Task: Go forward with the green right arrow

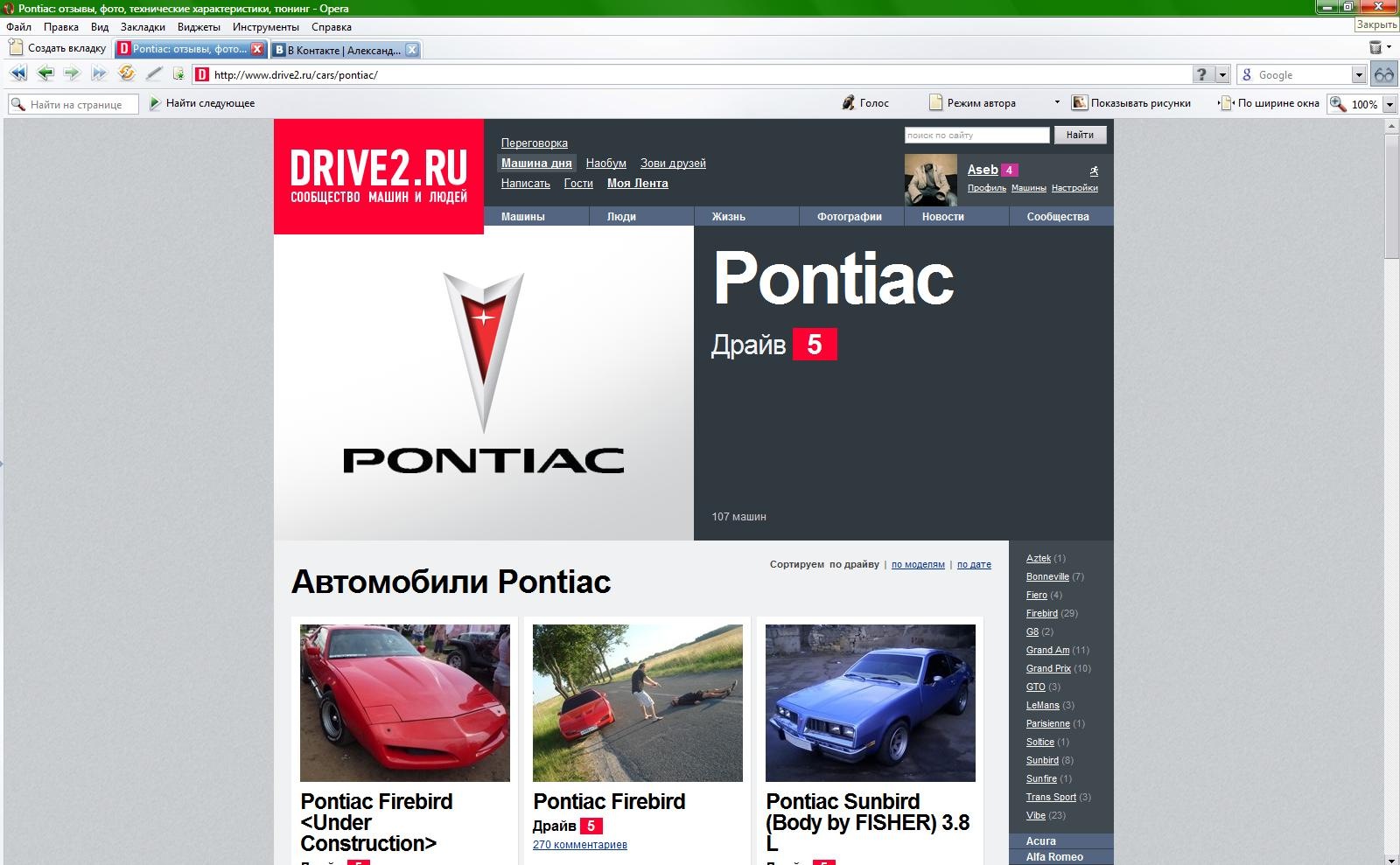Action: pos(72,73)
